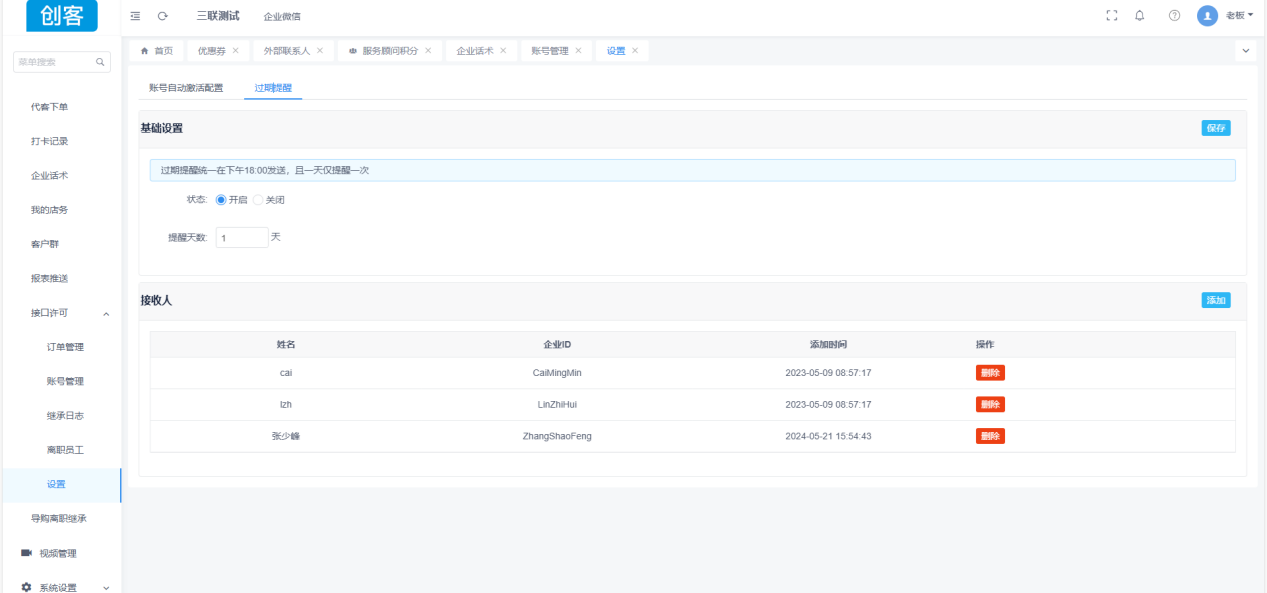Open 报表推送 in sidebar
Screen dimensions: 1267x593
tap(49, 278)
